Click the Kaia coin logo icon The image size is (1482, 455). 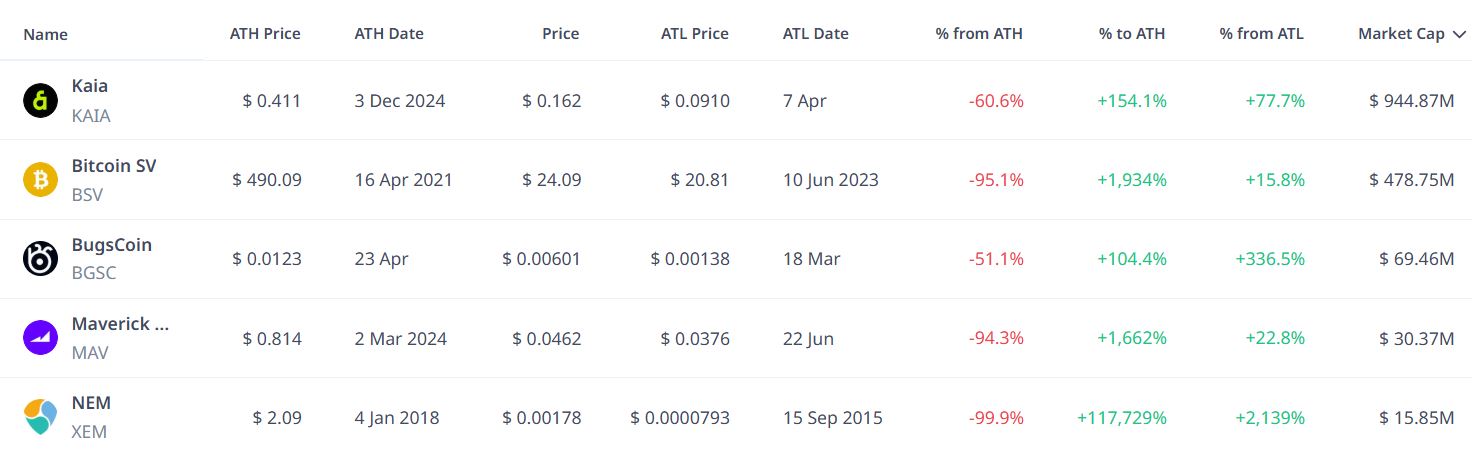coord(41,101)
